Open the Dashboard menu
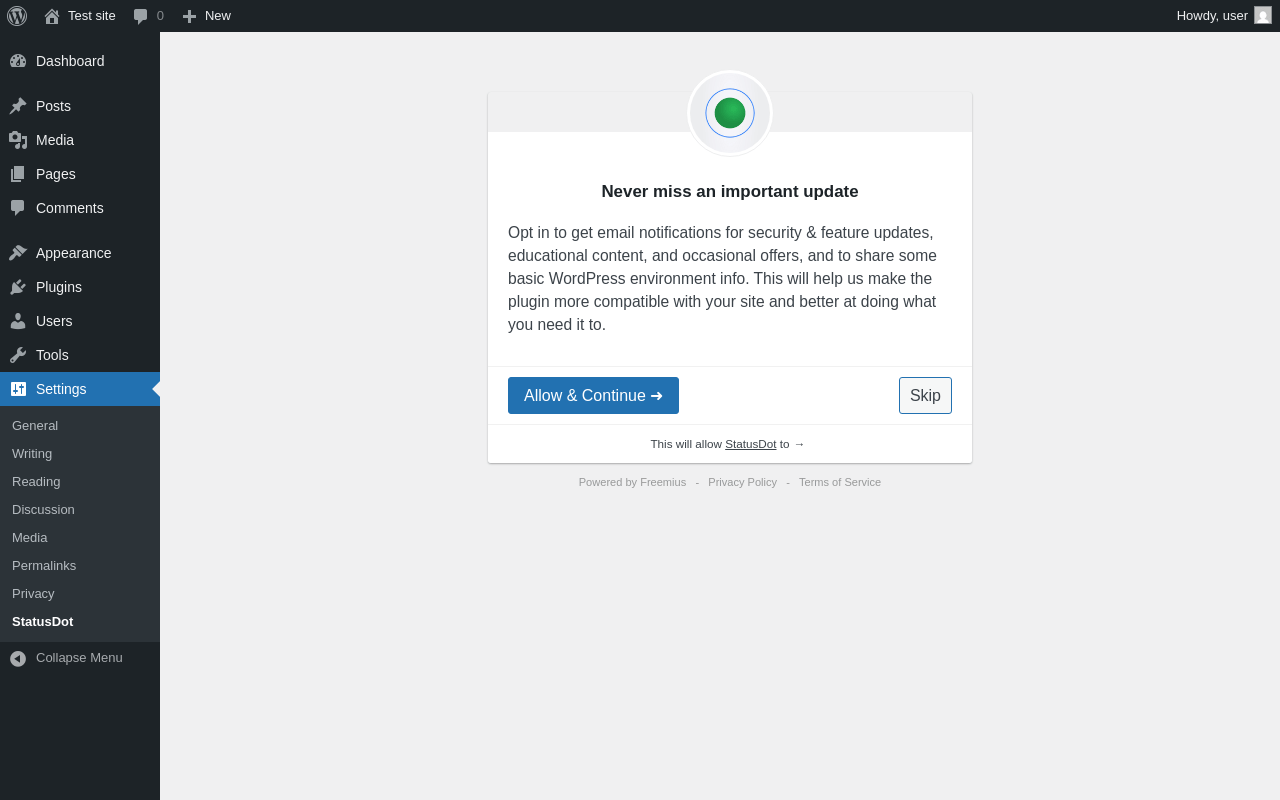1280x800 pixels. [x=70, y=61]
